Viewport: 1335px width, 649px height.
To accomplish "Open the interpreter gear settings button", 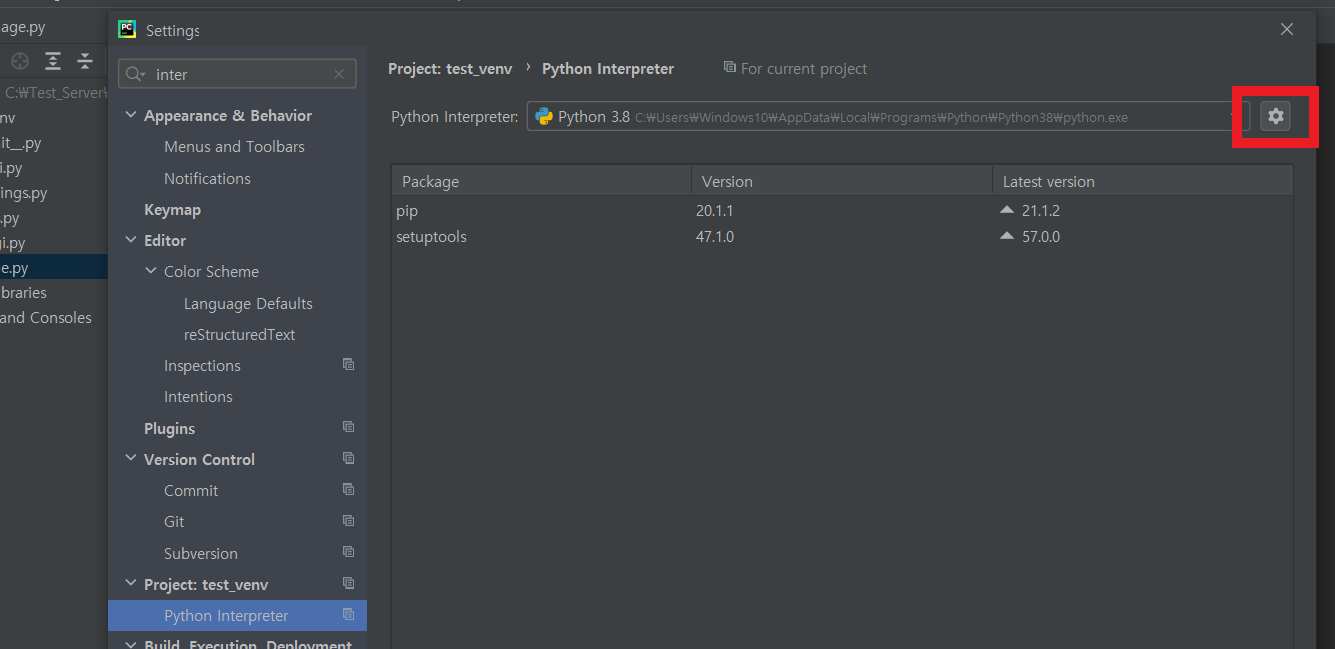I will pos(1275,116).
